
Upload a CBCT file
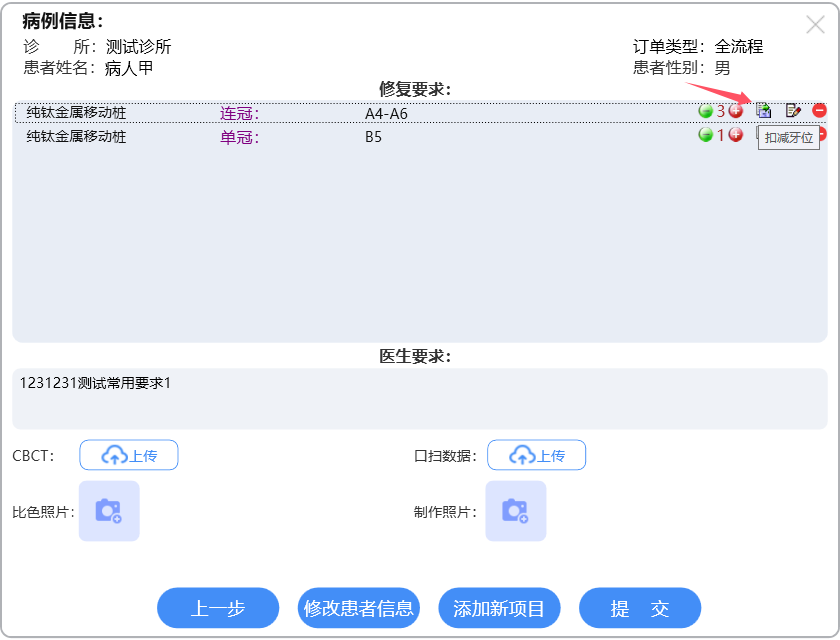(129, 455)
